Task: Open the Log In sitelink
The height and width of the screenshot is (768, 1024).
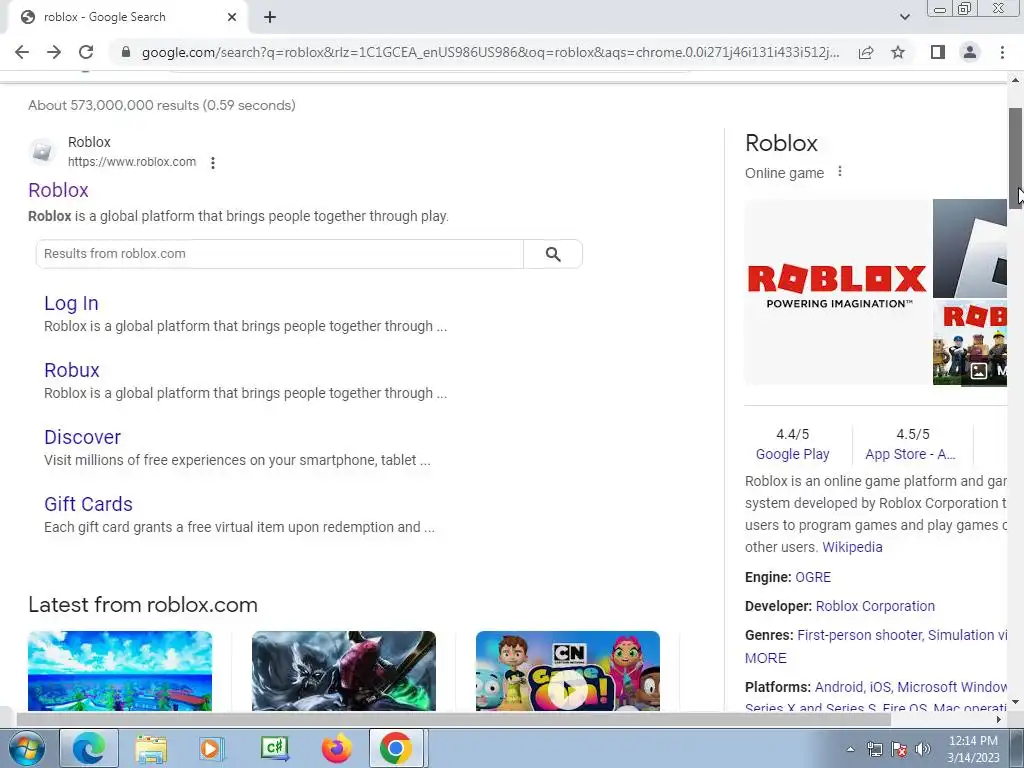Action: coord(71,303)
